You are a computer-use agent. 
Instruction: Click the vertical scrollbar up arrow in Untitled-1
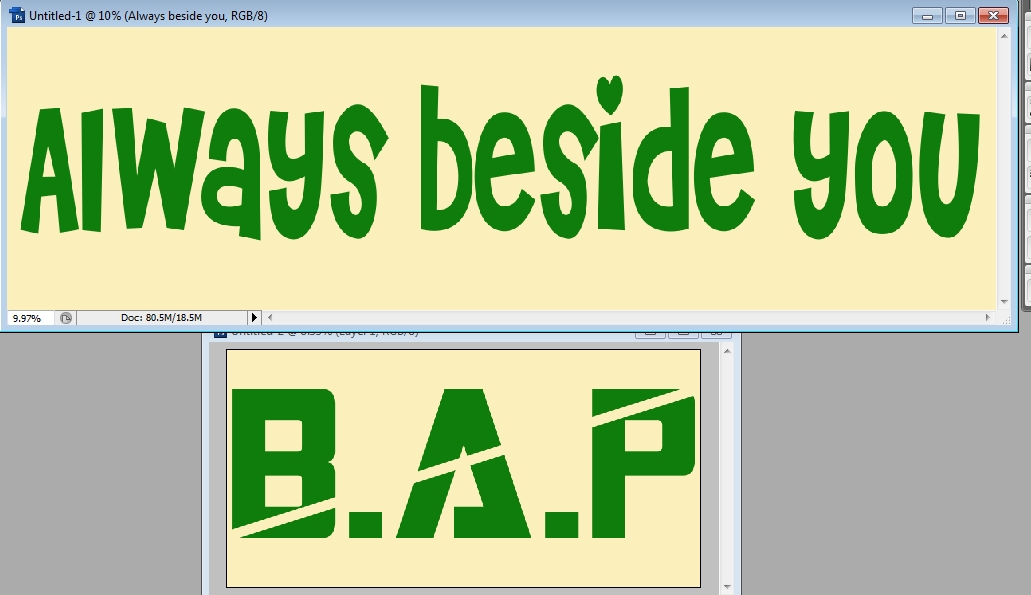[x=1004, y=36]
